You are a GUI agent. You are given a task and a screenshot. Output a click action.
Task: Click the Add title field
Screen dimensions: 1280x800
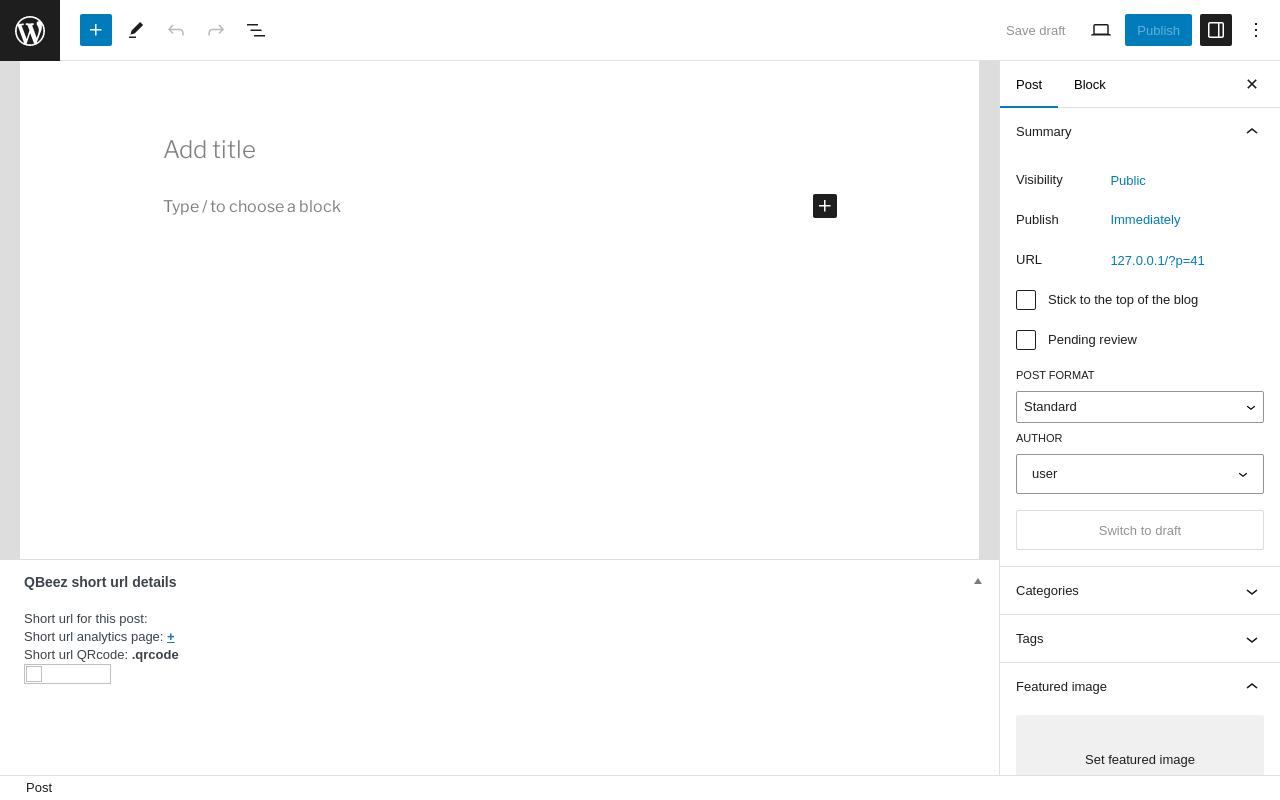point(500,150)
